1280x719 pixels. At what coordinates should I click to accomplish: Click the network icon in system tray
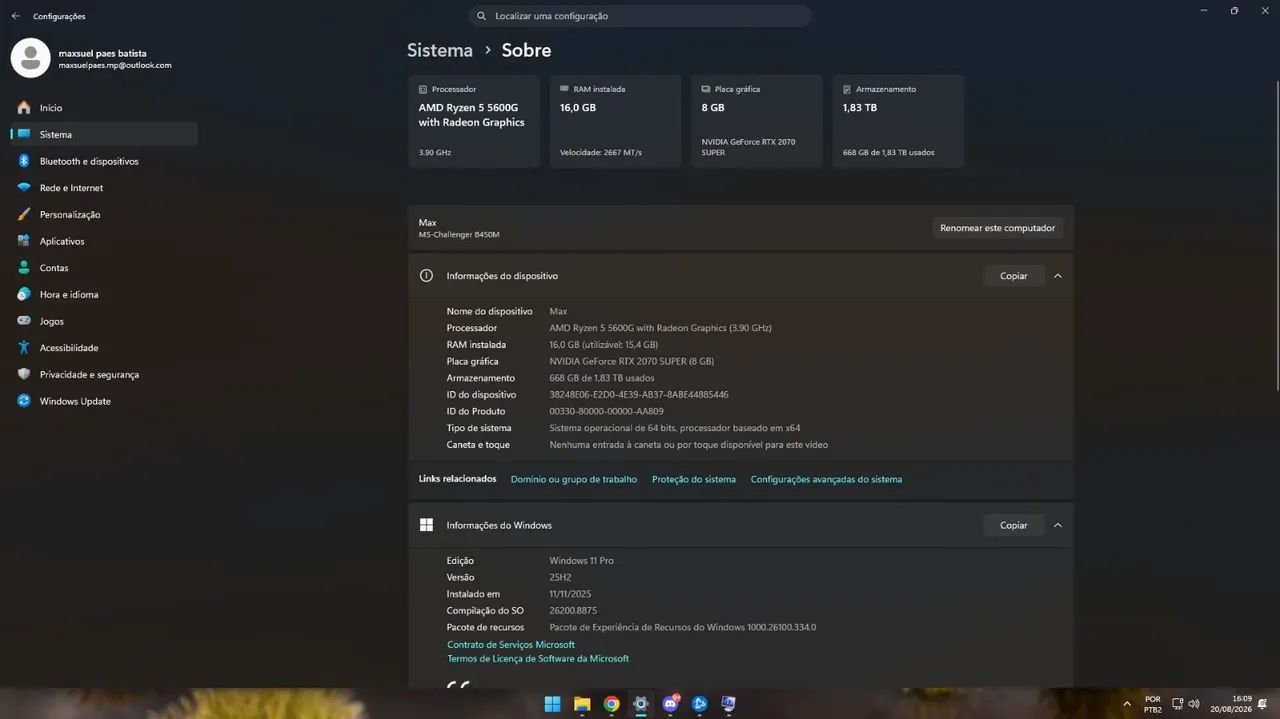[1177, 704]
